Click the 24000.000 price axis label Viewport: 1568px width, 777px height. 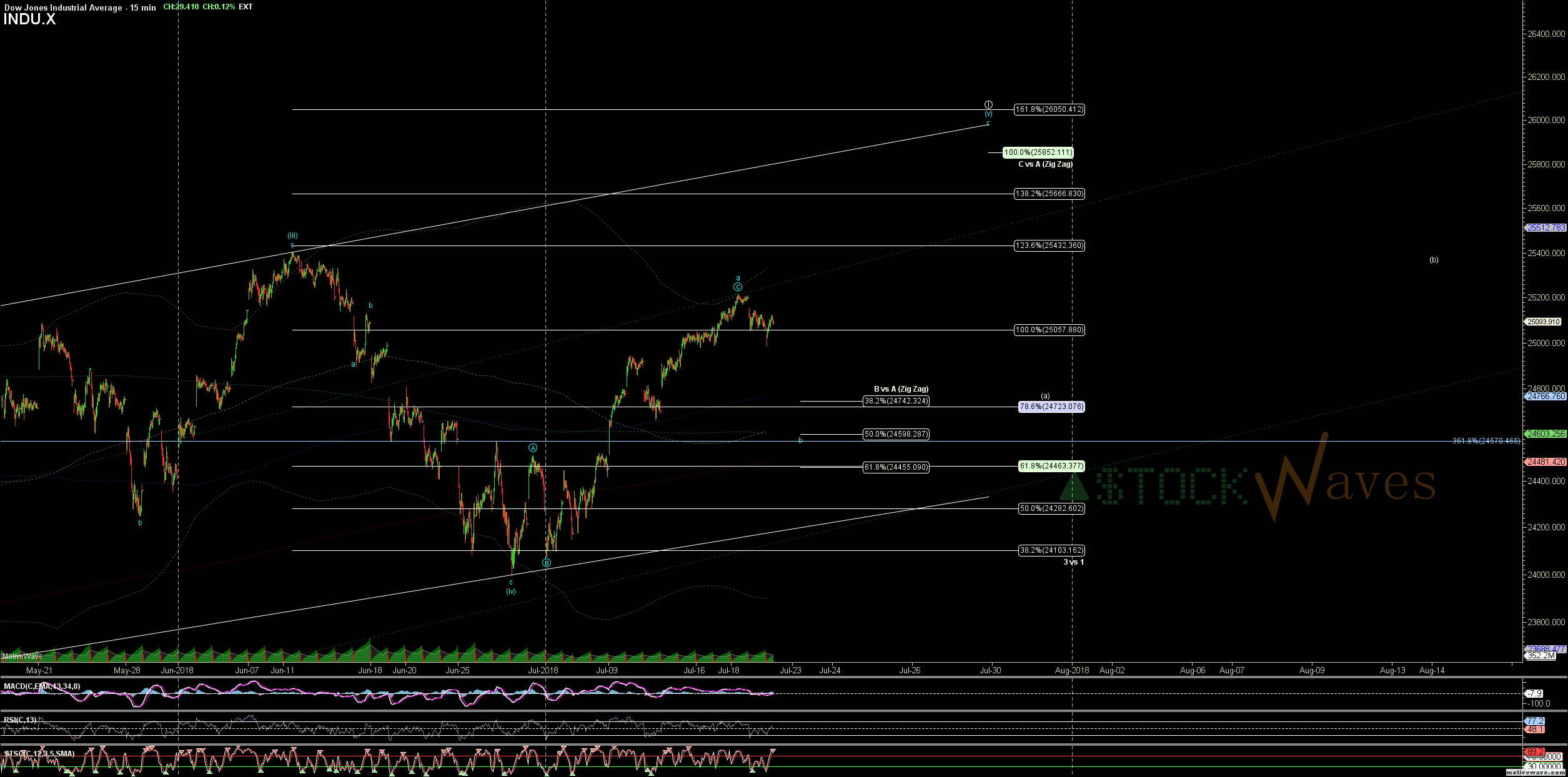tap(1546, 575)
